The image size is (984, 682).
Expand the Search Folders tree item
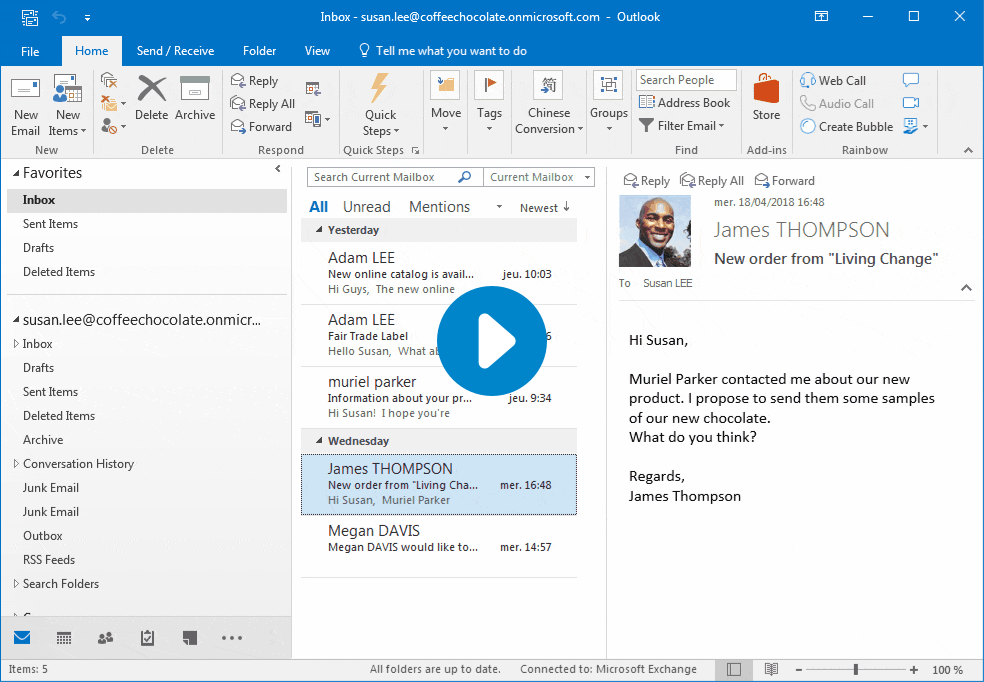click(16, 583)
